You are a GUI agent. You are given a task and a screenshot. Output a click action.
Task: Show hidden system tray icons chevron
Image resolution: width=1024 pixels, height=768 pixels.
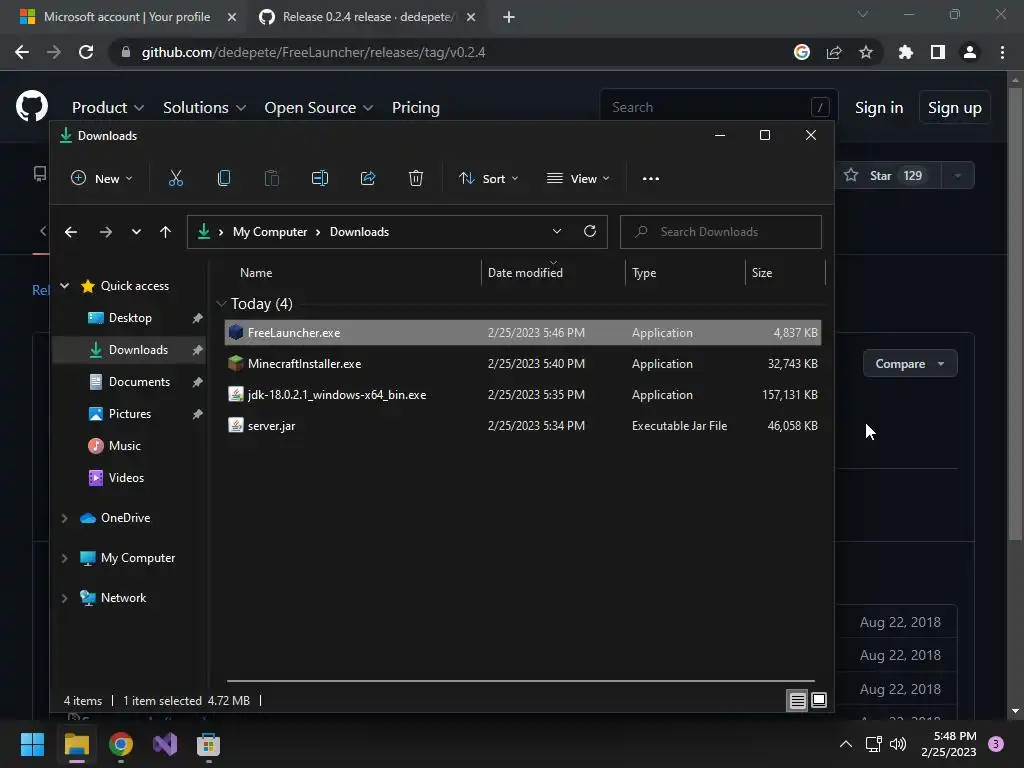pyautogui.click(x=845, y=744)
